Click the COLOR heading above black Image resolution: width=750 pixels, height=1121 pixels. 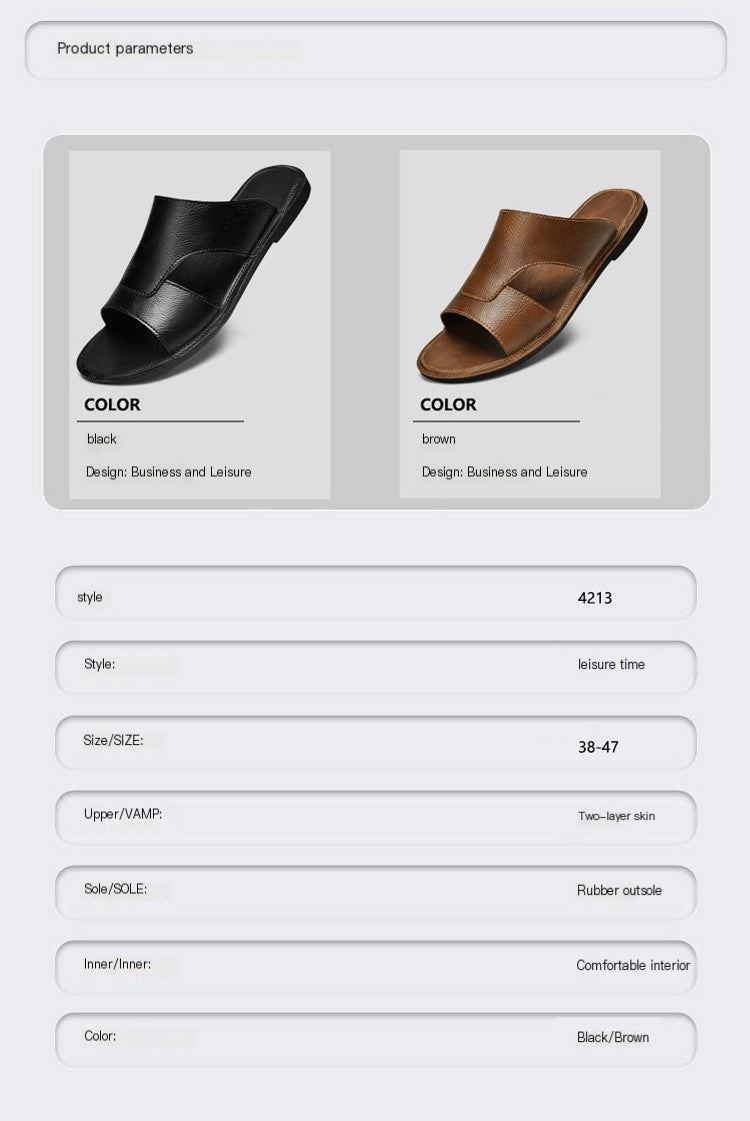click(112, 405)
